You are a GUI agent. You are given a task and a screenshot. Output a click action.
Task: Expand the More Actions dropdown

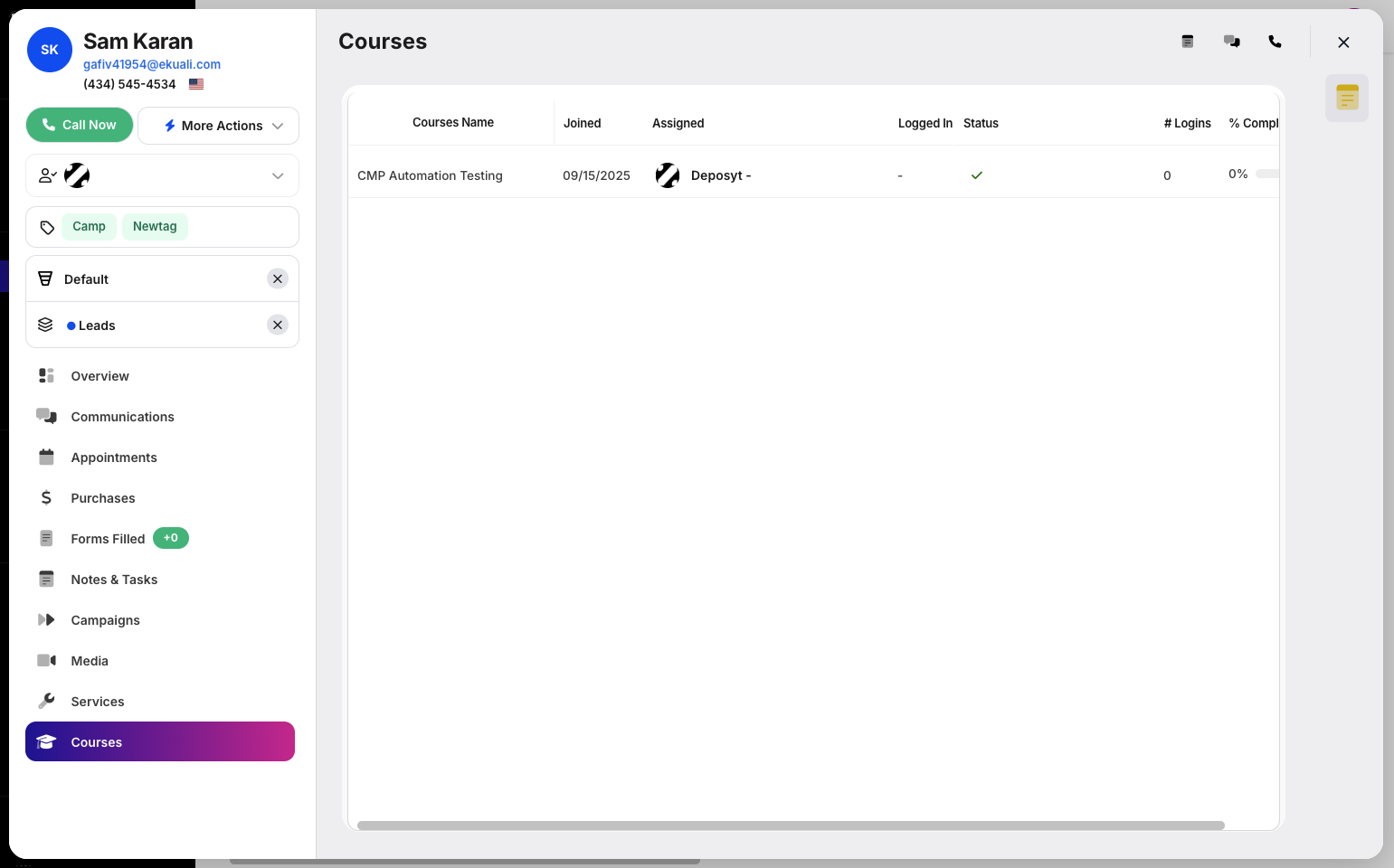click(x=218, y=126)
